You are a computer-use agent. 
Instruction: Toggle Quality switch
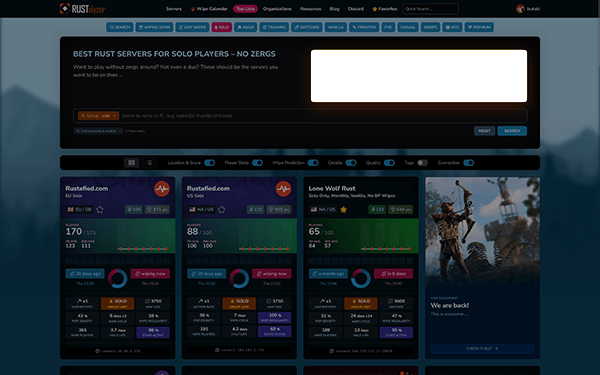point(389,163)
